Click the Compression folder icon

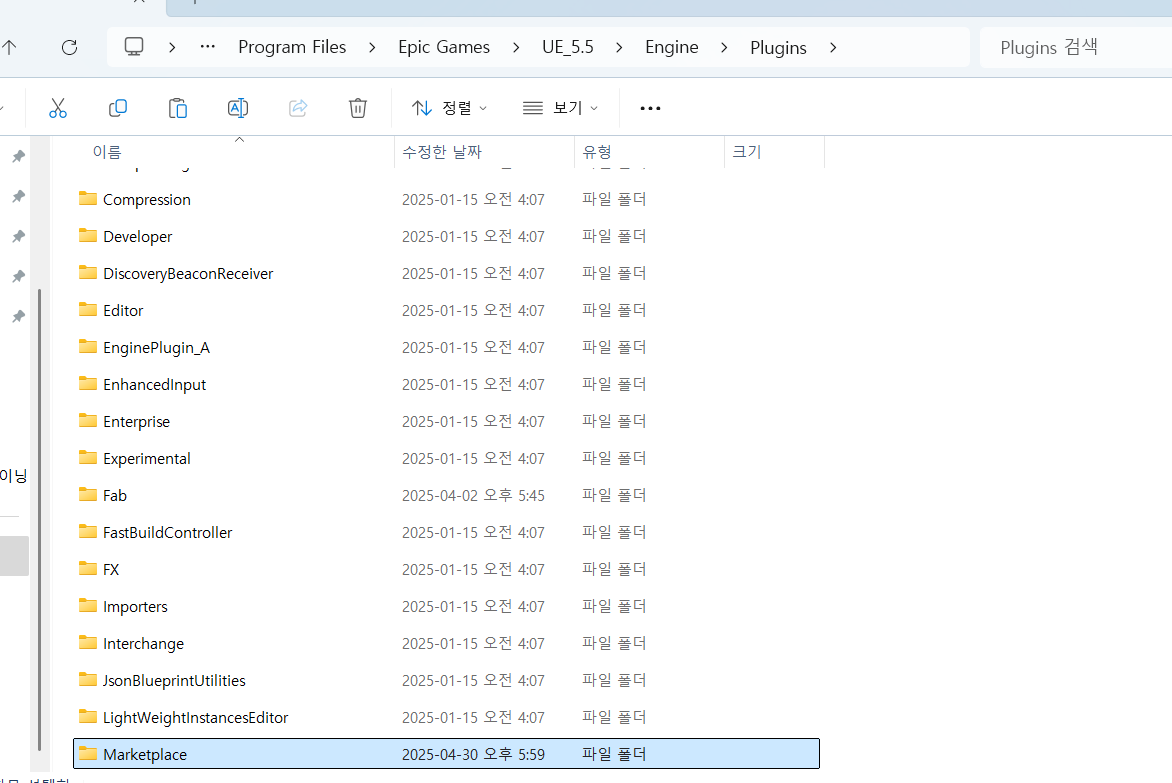[x=88, y=199]
